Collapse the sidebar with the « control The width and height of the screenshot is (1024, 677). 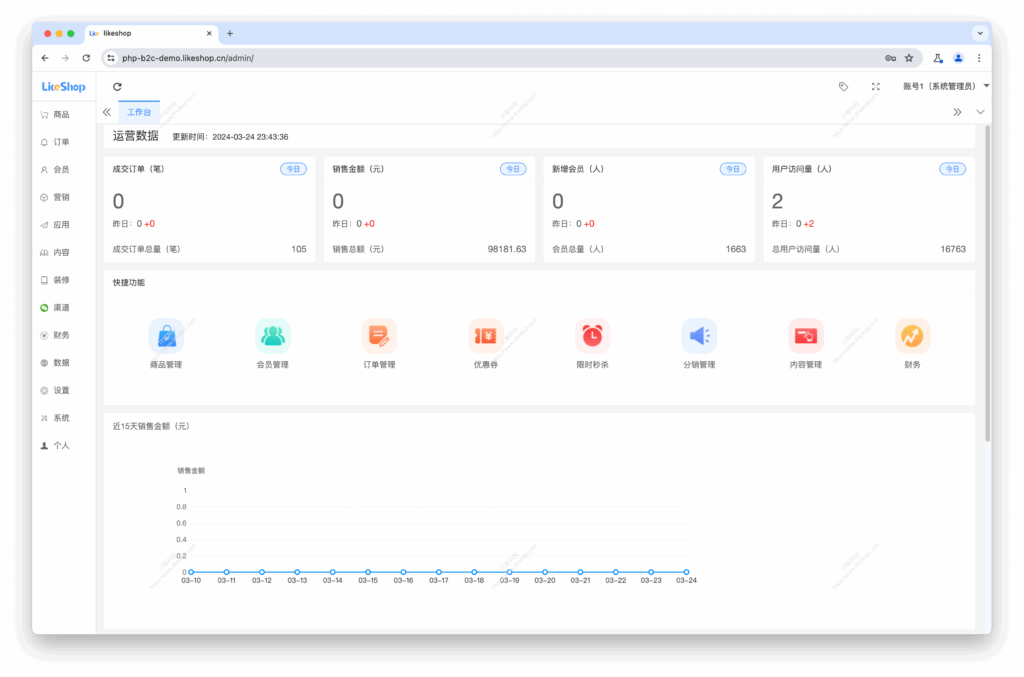coord(107,112)
